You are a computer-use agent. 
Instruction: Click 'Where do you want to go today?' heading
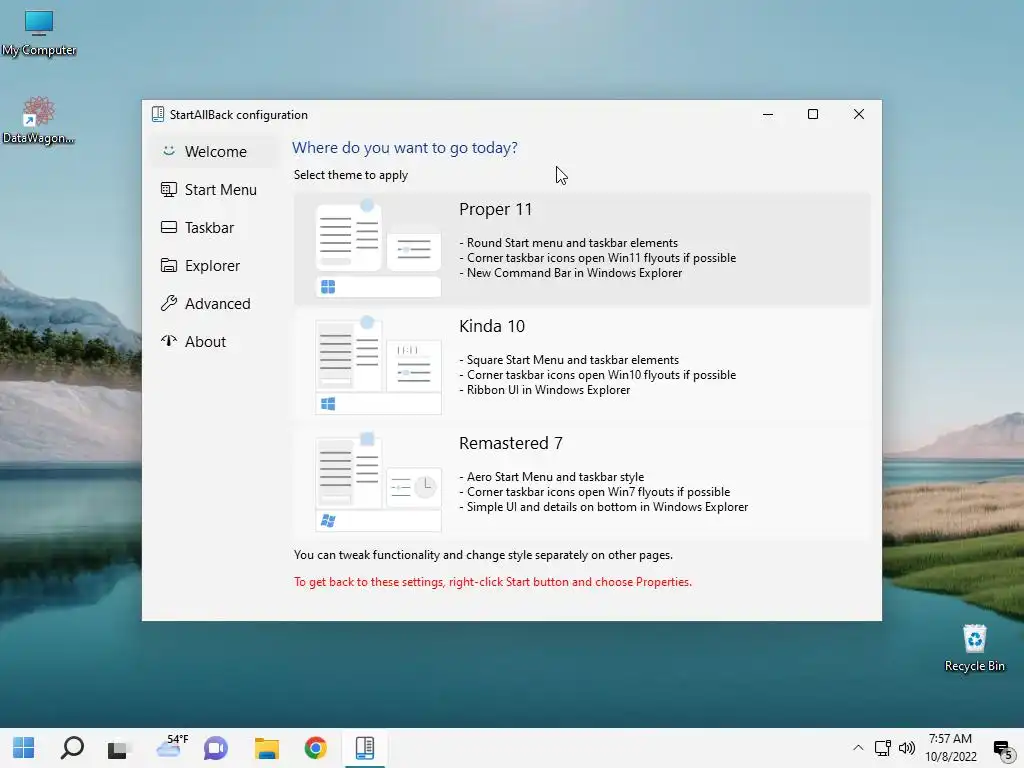point(405,148)
